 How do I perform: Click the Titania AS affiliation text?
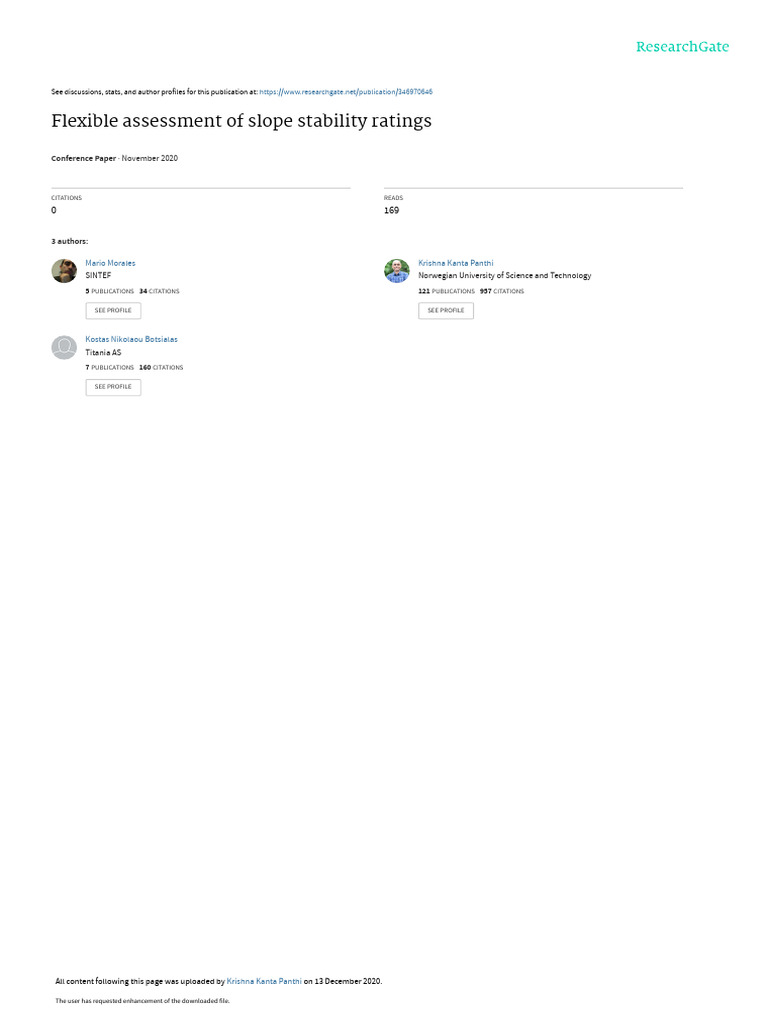(103, 353)
